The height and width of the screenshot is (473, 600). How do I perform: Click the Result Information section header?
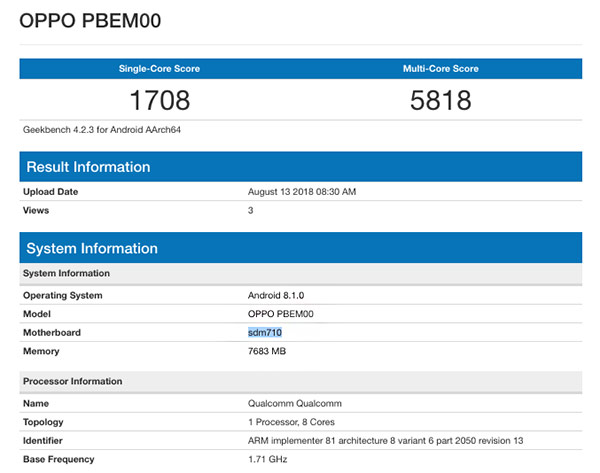pos(301,167)
